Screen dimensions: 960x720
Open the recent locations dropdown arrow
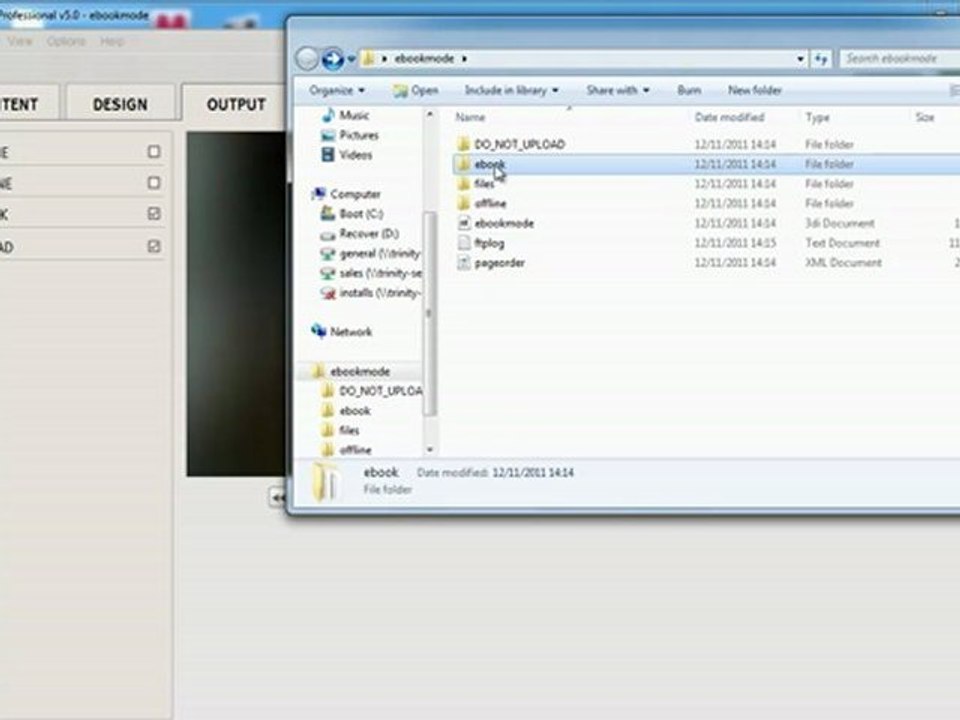(x=351, y=59)
